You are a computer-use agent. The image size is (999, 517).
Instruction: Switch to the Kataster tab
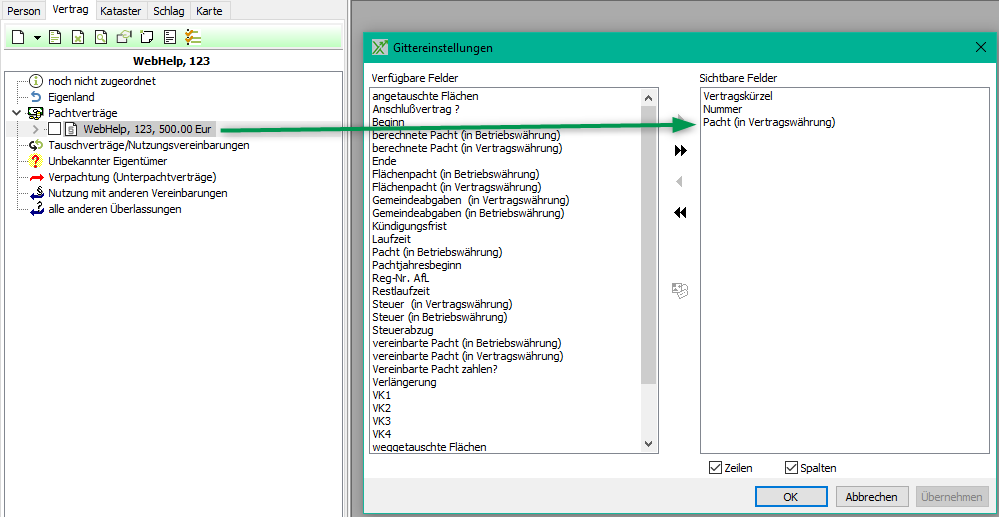120,11
